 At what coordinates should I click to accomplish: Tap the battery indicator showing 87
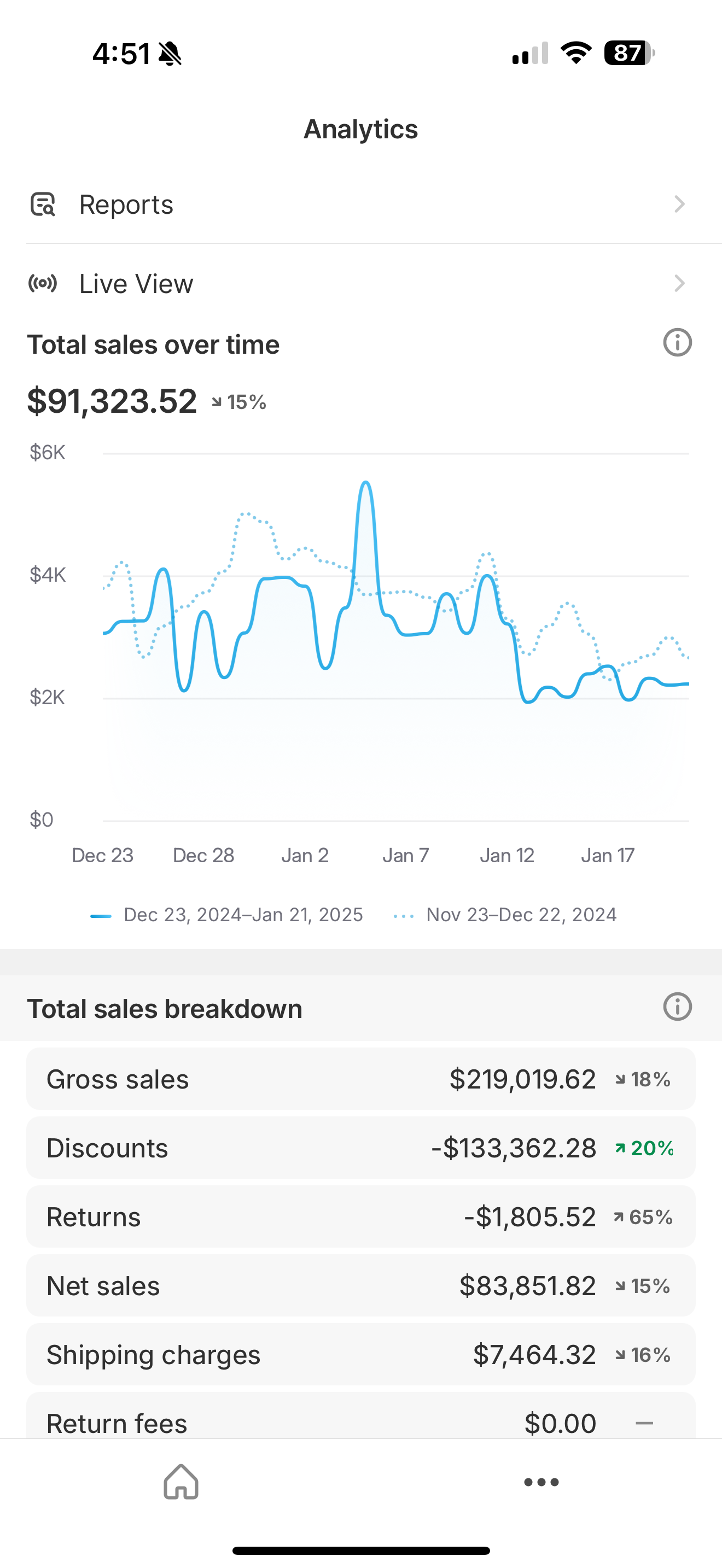628,53
